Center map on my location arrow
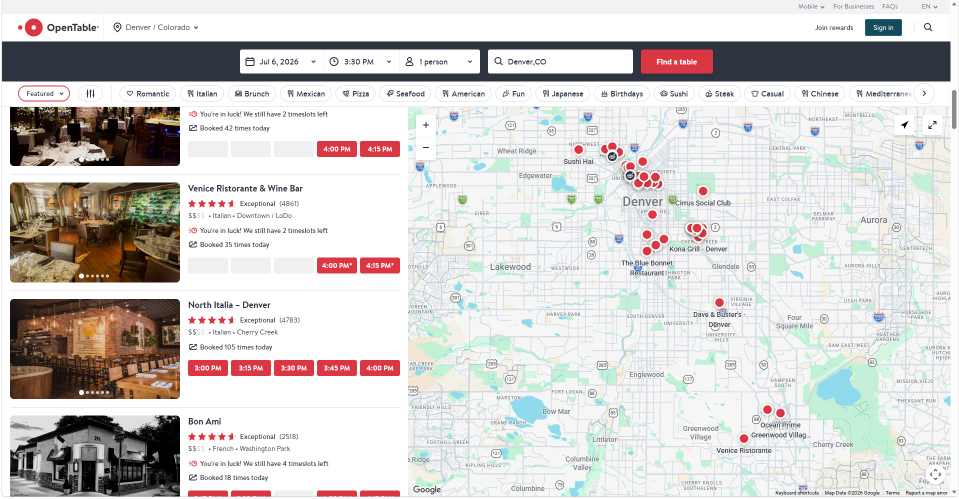959x499 pixels. tap(905, 125)
